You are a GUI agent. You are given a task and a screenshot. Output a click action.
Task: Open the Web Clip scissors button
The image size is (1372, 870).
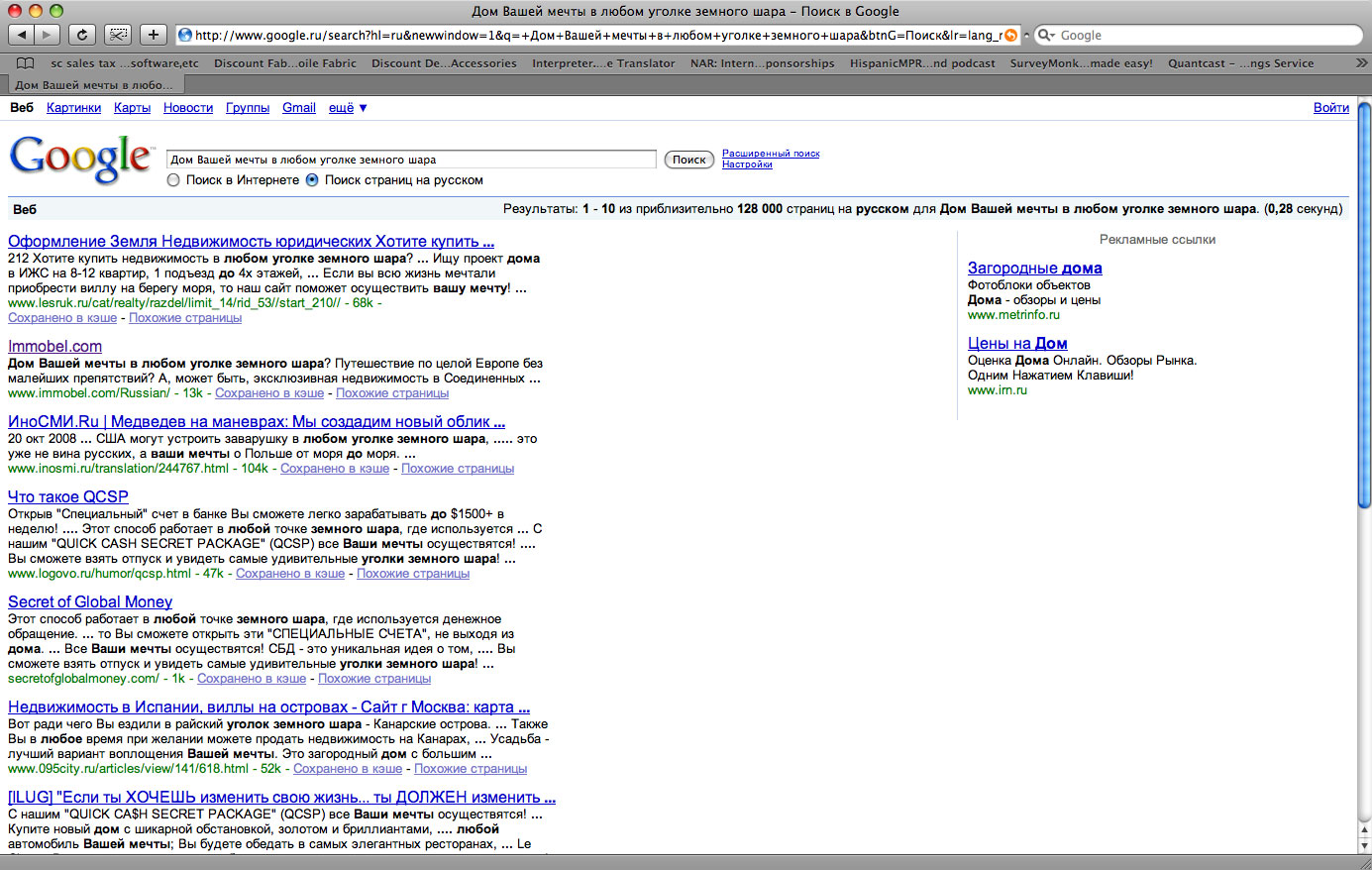pos(118,35)
